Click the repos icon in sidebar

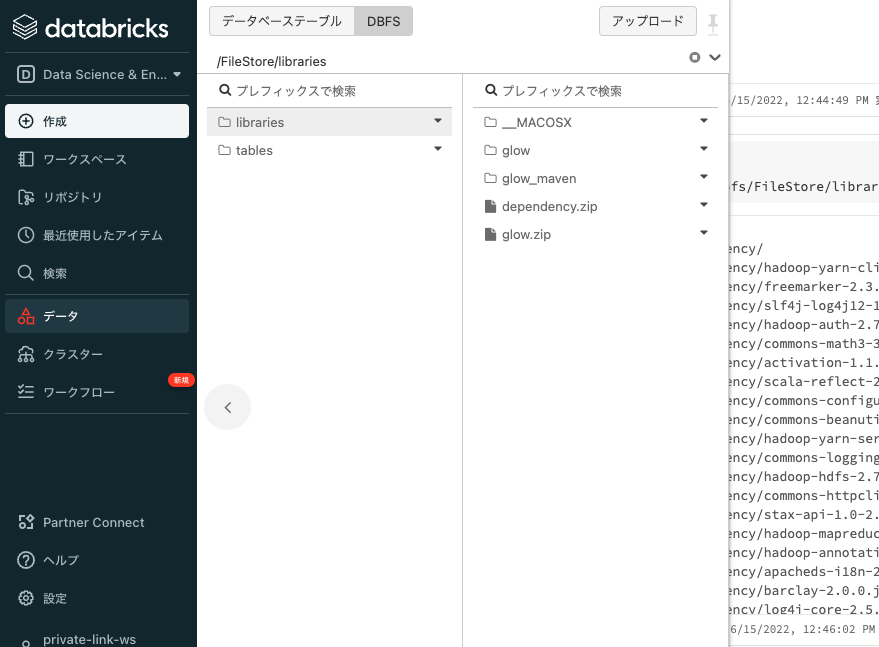pyautogui.click(x=26, y=197)
